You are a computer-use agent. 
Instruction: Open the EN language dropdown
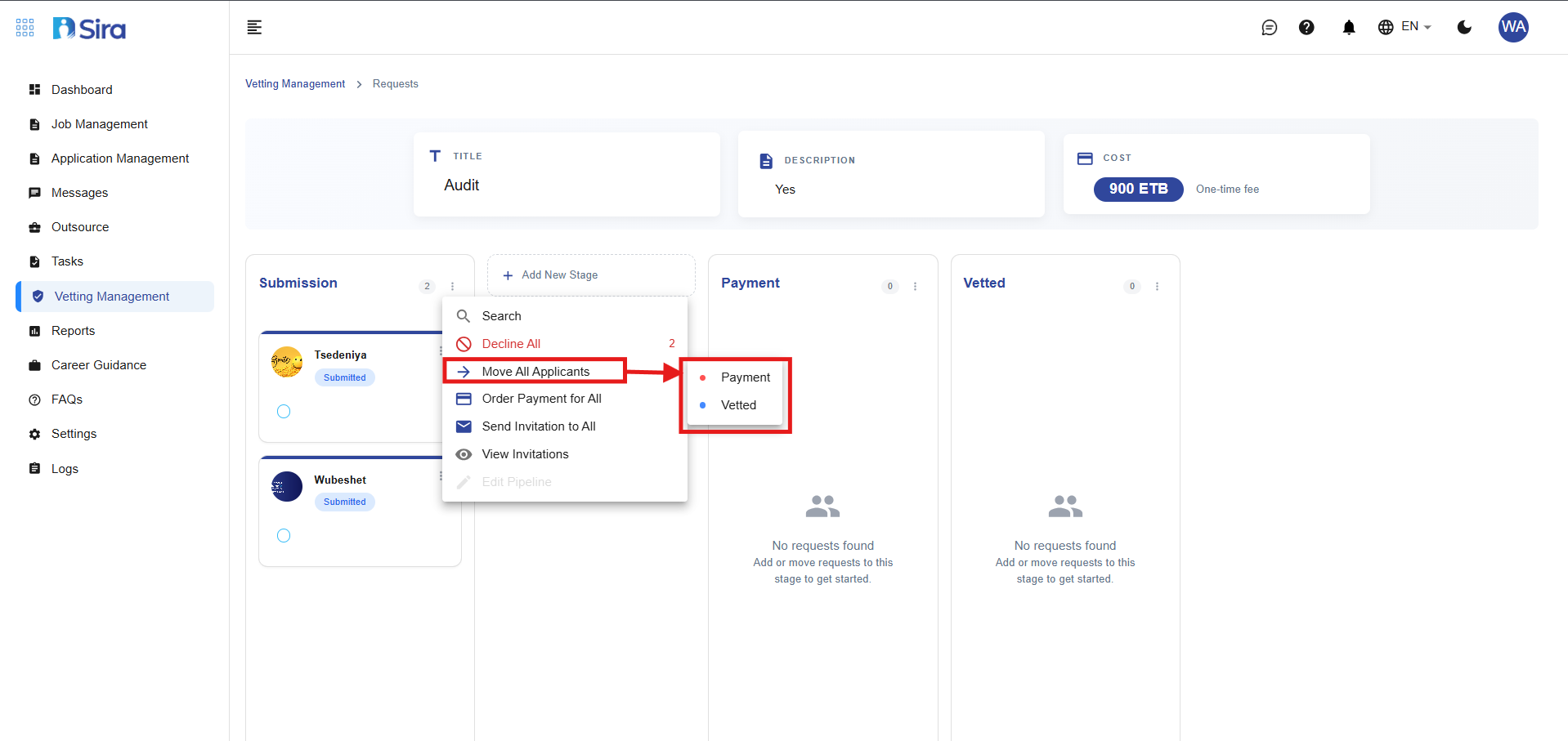[1404, 27]
